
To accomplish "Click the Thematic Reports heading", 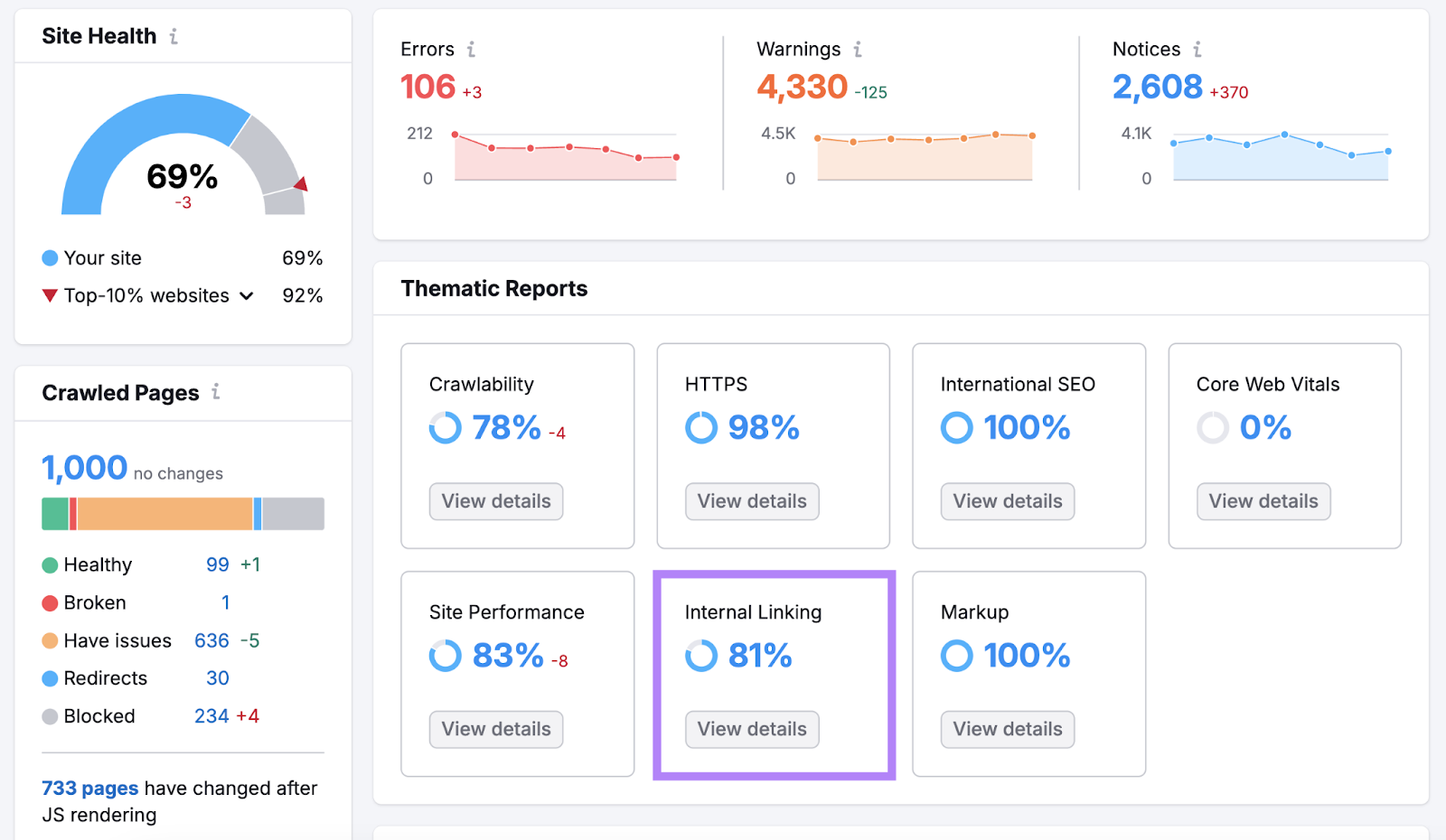I will pos(494,289).
